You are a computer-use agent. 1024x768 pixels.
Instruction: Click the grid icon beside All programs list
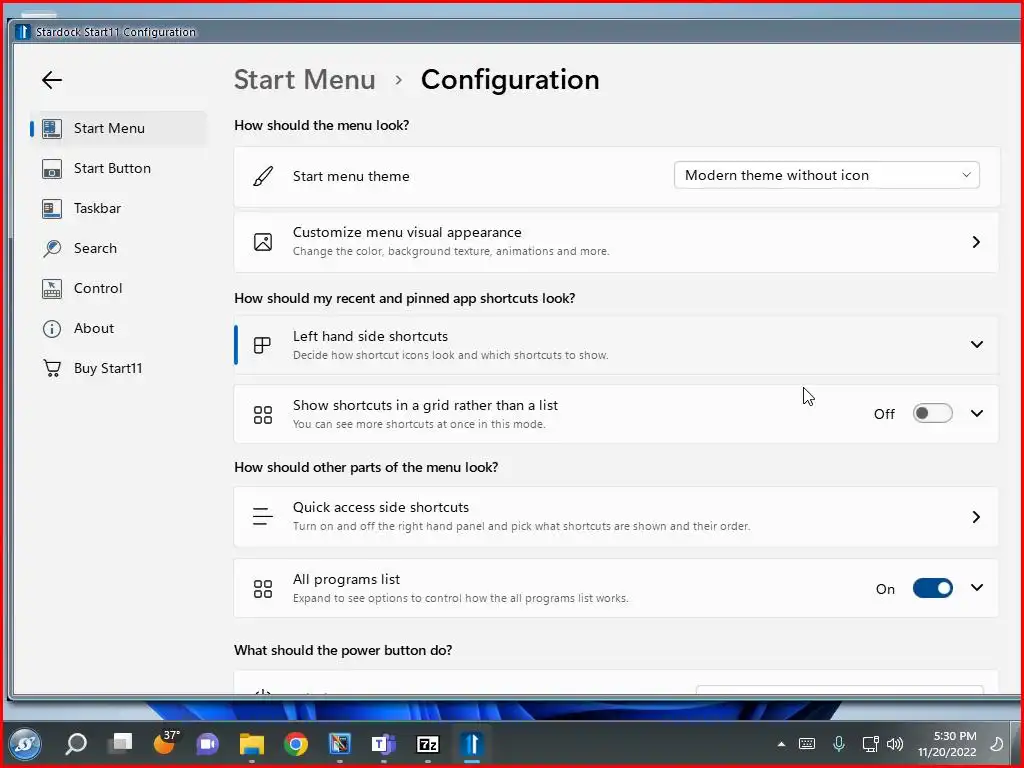(x=263, y=589)
